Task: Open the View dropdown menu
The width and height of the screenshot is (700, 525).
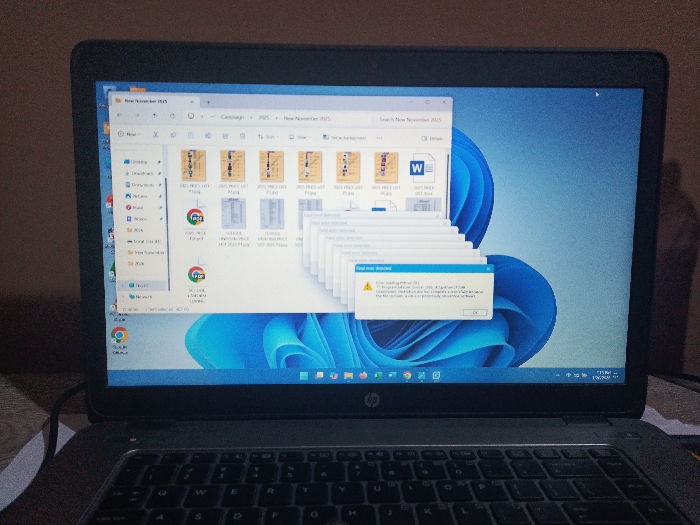Action: (x=300, y=137)
